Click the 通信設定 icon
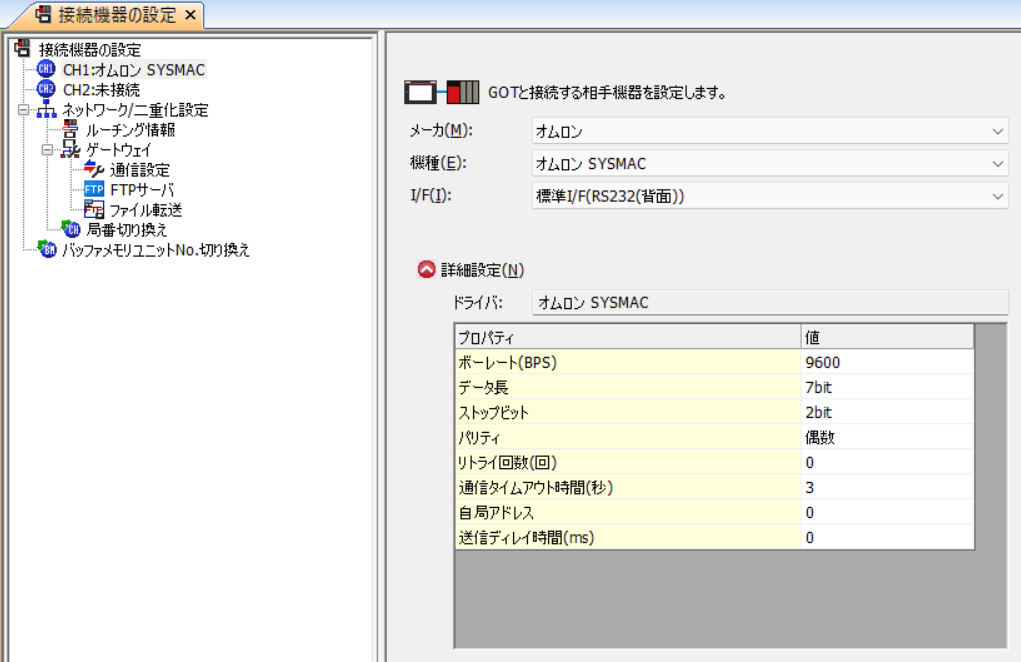Image resolution: width=1021 pixels, height=662 pixels. point(94,170)
